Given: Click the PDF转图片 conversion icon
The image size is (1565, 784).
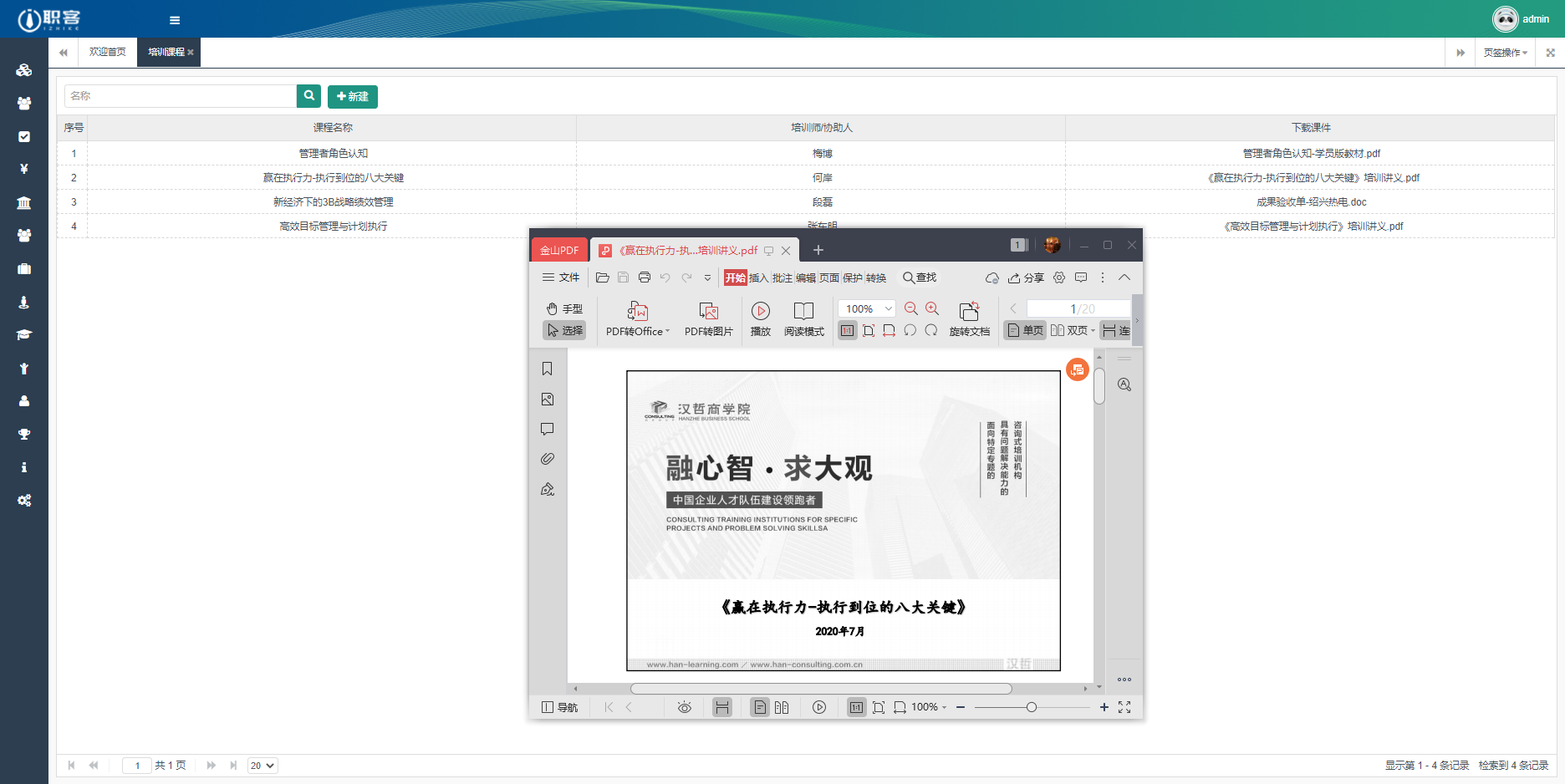Looking at the screenshot, I should 708,320.
